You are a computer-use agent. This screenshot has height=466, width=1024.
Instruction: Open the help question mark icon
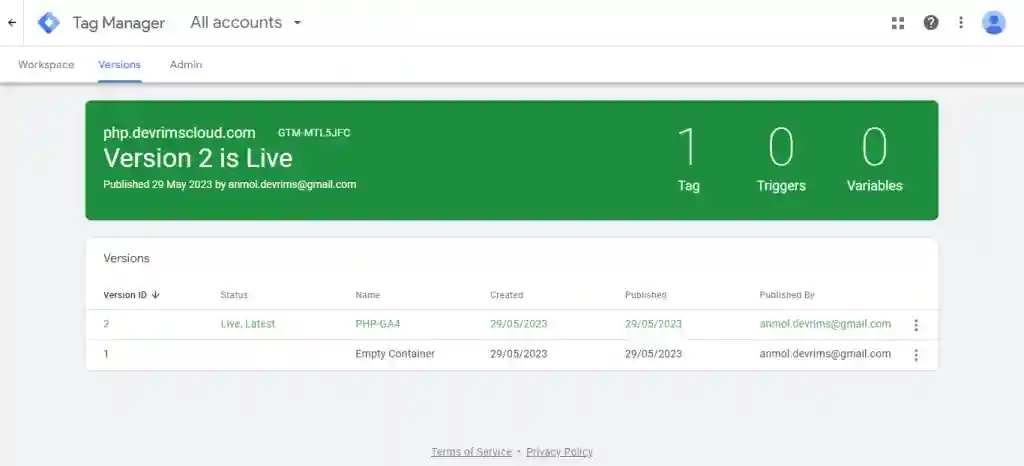tap(931, 23)
